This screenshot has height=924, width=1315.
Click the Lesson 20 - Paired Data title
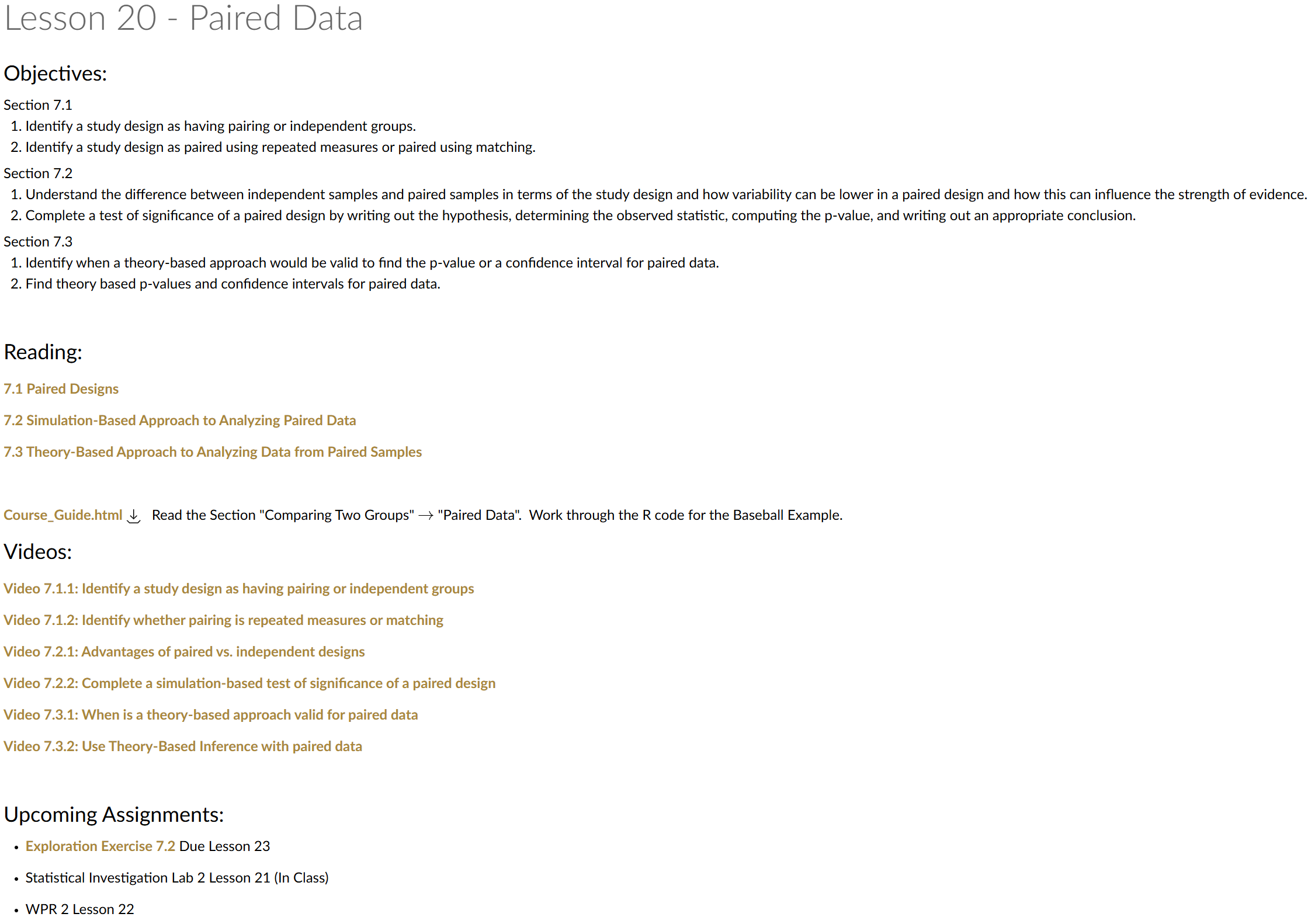click(183, 19)
